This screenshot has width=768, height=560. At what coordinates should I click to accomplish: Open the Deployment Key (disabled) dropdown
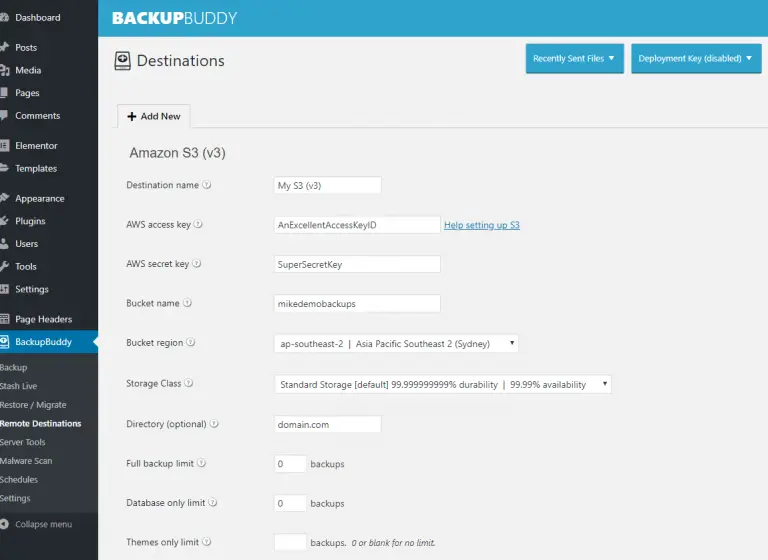(x=696, y=58)
